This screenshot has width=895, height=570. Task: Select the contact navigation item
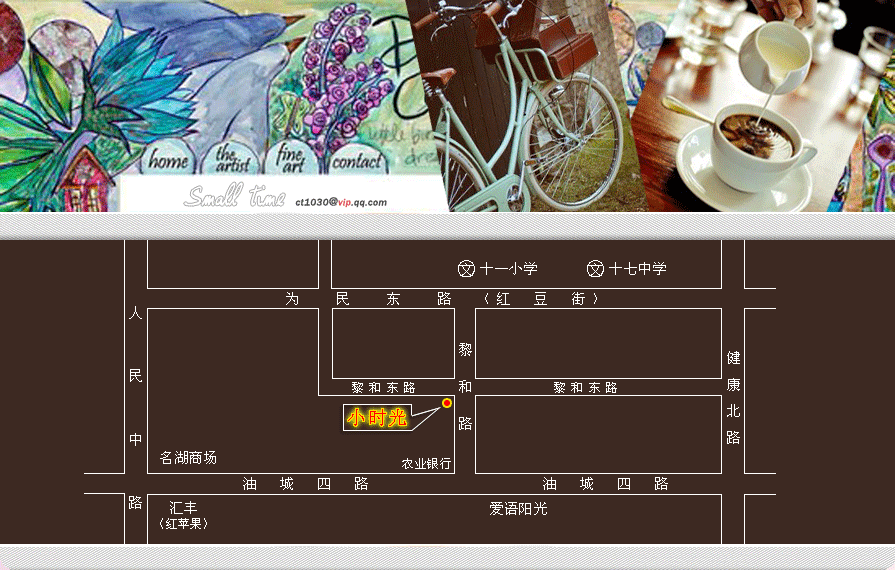pyautogui.click(x=356, y=161)
